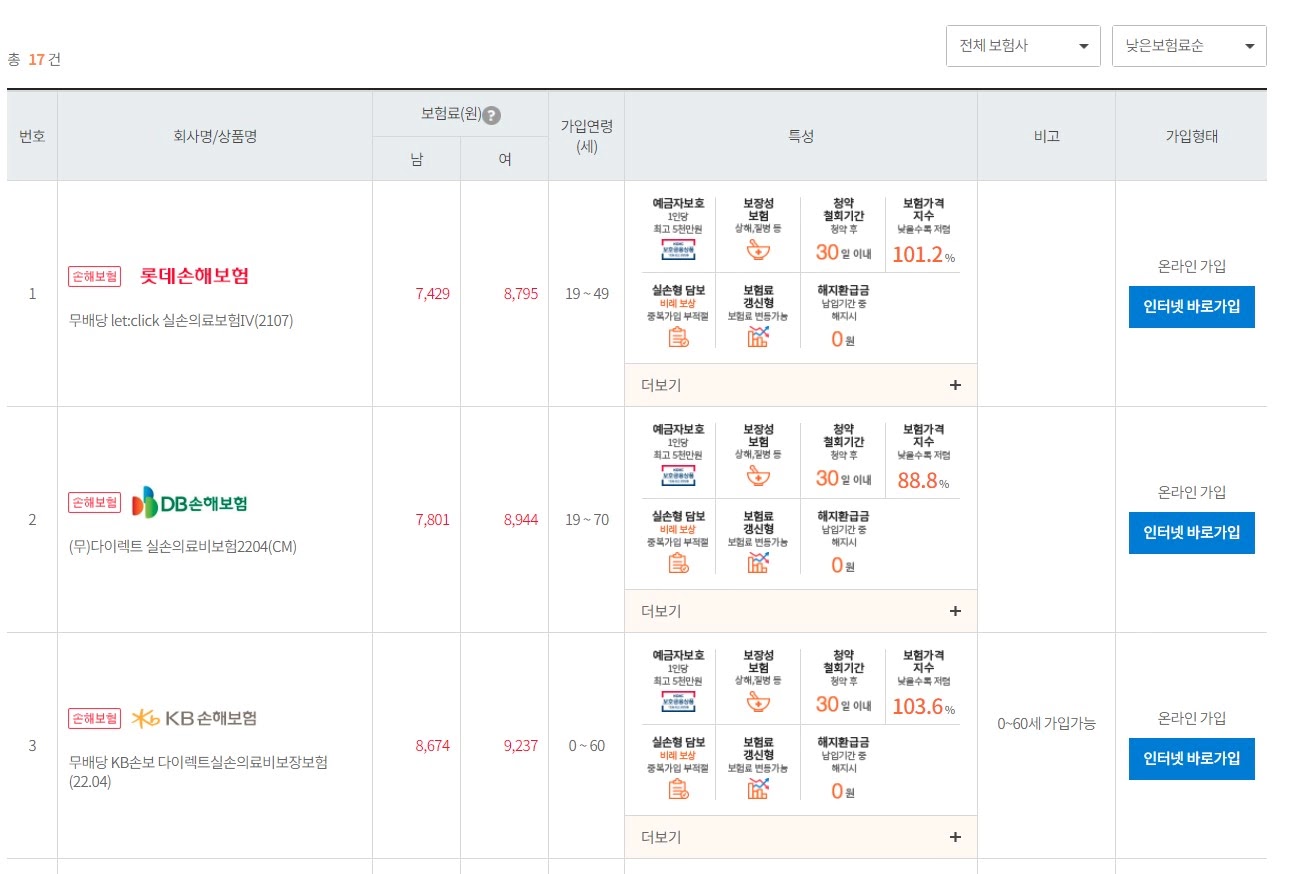The image size is (1310, 874).
Task: Expand 더보기 for the DB손해보험 row
Action: 801,611
